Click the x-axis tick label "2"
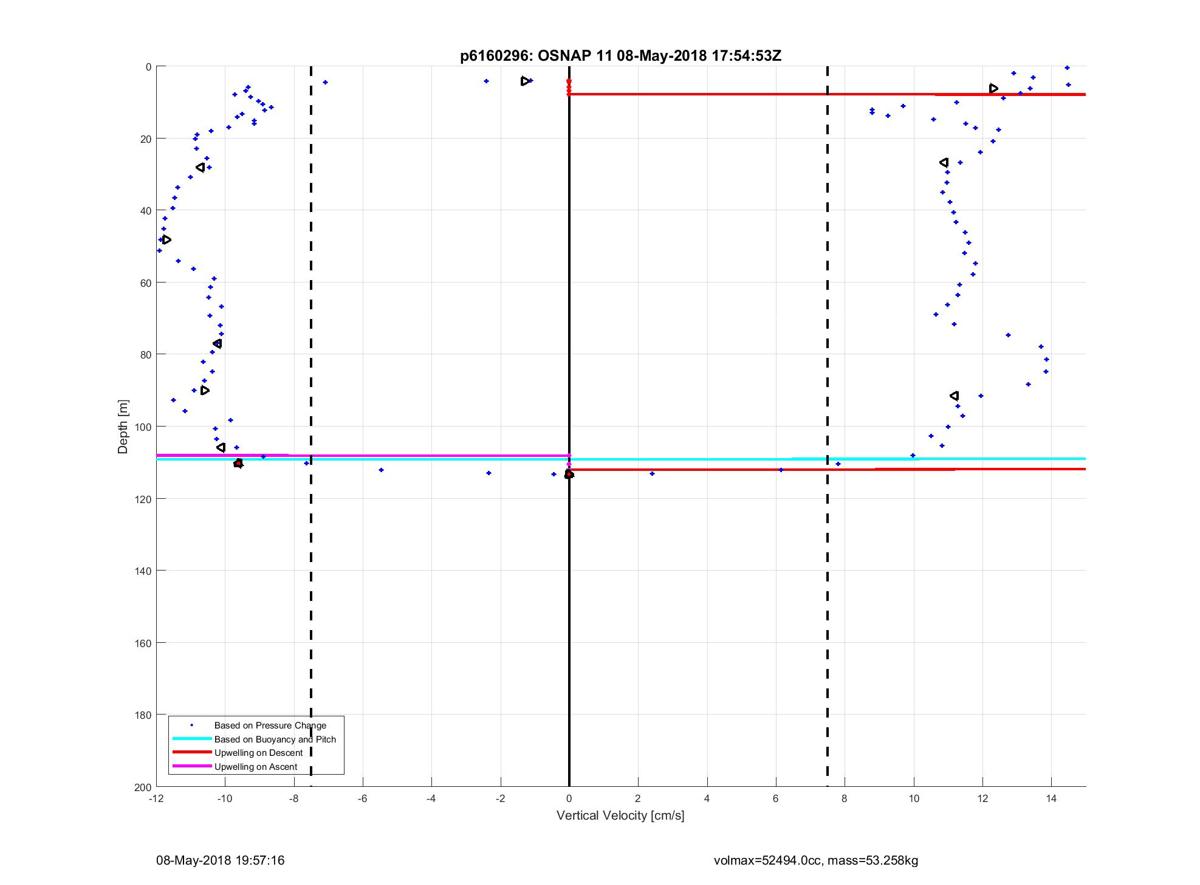 (638, 798)
